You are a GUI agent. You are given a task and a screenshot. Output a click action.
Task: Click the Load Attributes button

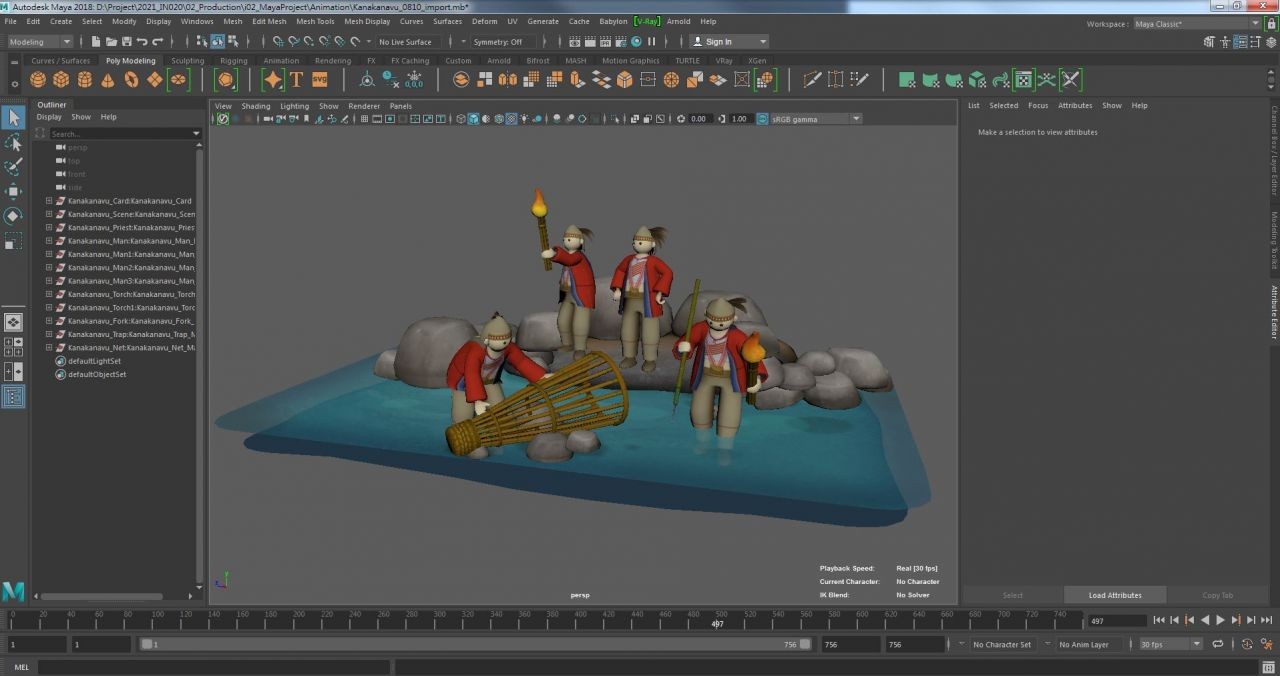click(1114, 595)
